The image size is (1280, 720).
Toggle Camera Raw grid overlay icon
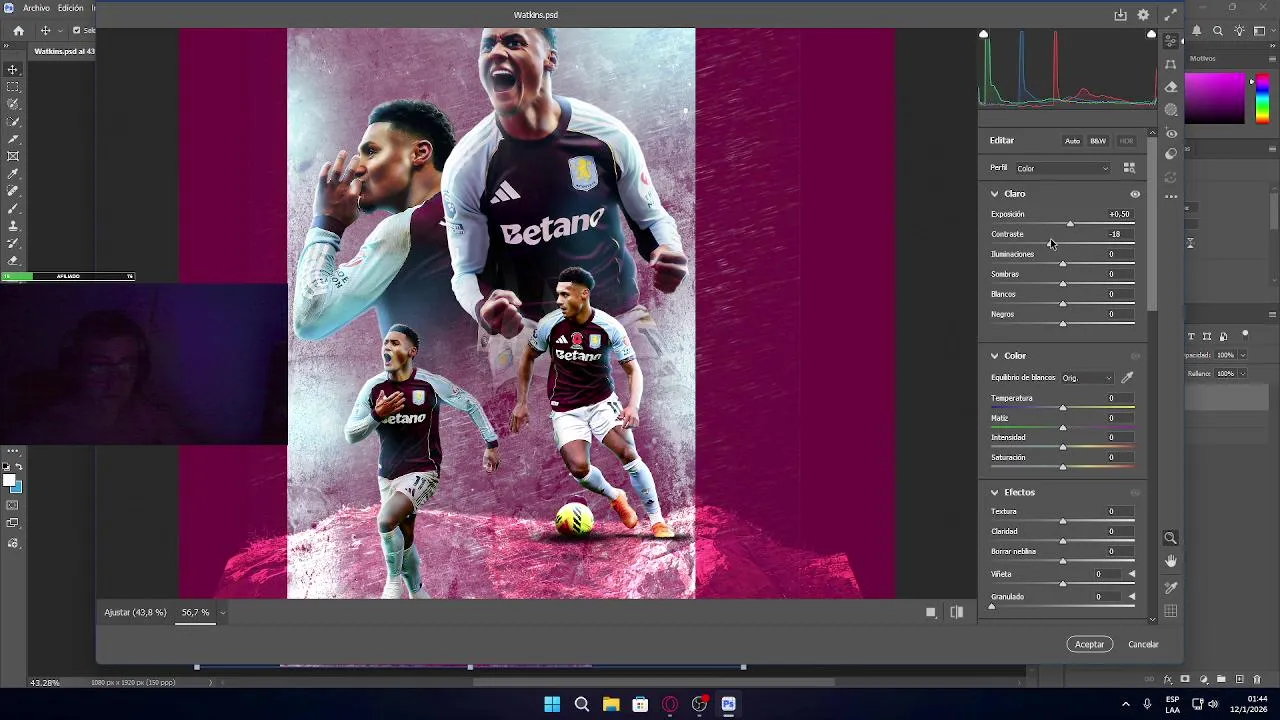tap(1171, 611)
